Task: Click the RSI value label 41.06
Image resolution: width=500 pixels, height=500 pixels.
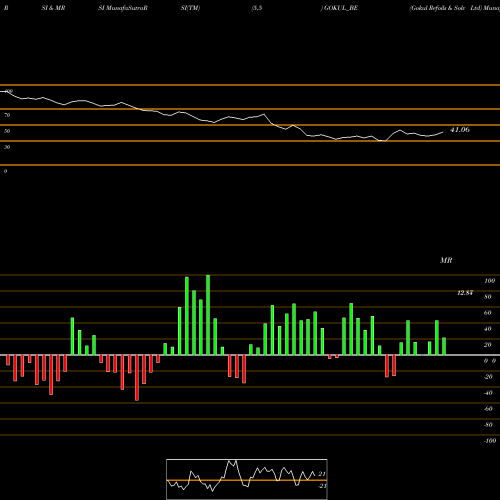Action: tap(460, 130)
